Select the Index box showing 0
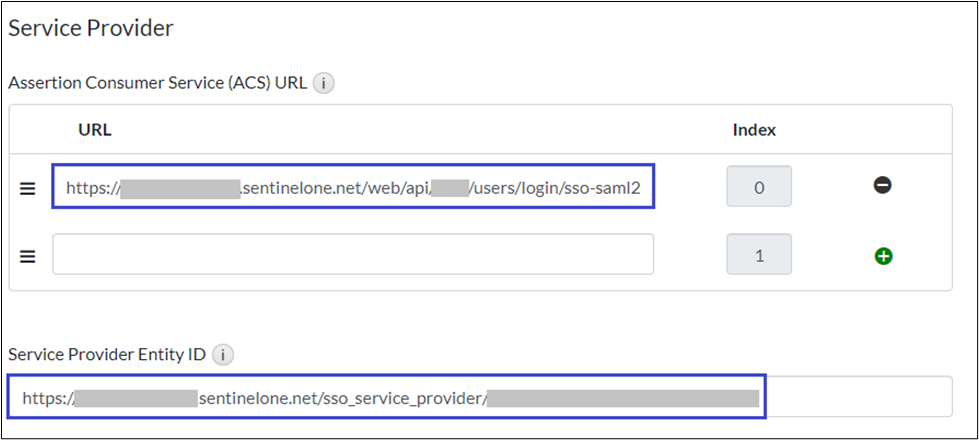This screenshot has height=440, width=979. coord(759,187)
